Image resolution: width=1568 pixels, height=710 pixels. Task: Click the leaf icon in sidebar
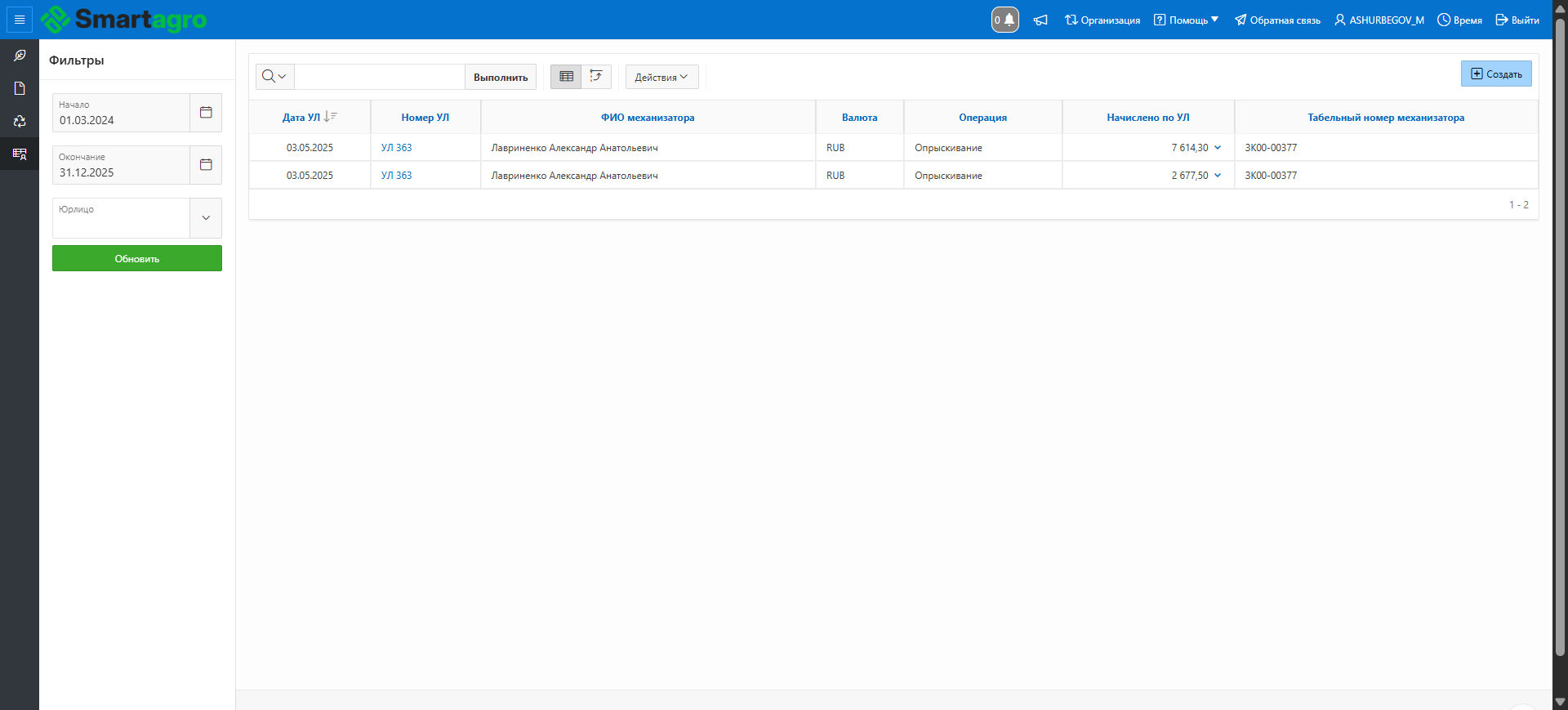(20, 56)
